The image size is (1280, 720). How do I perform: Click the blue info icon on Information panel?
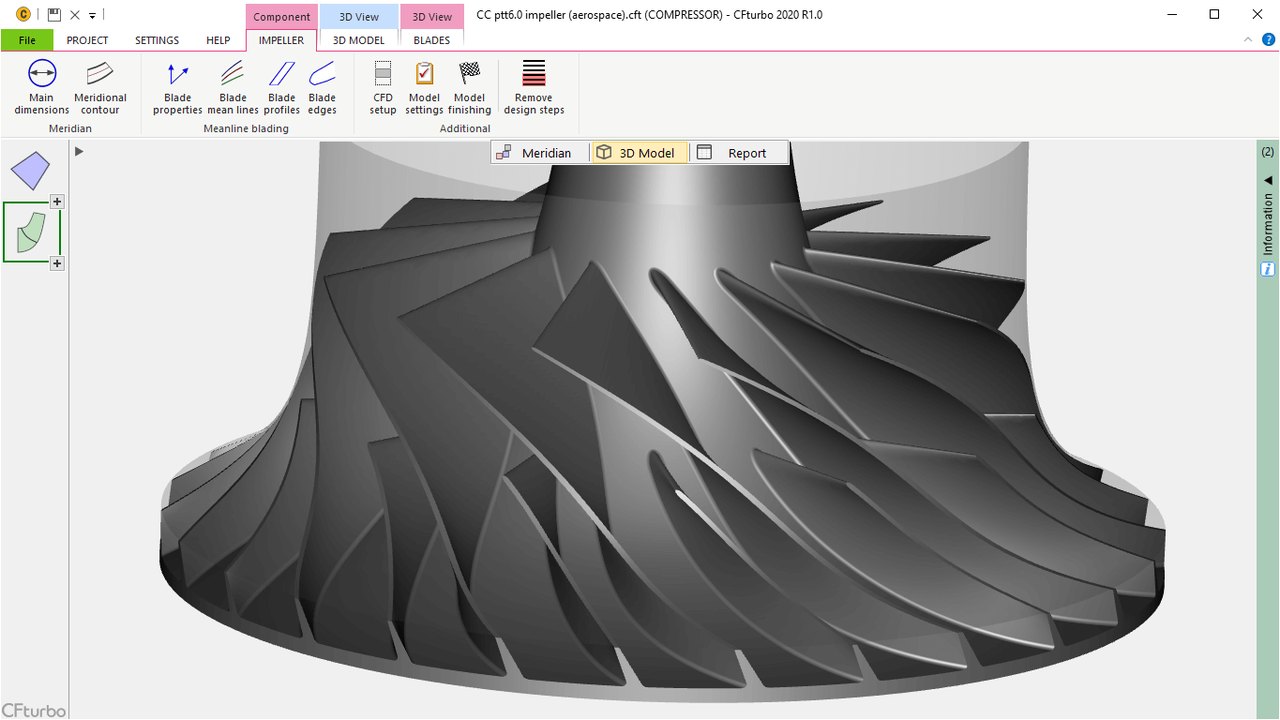click(1268, 269)
